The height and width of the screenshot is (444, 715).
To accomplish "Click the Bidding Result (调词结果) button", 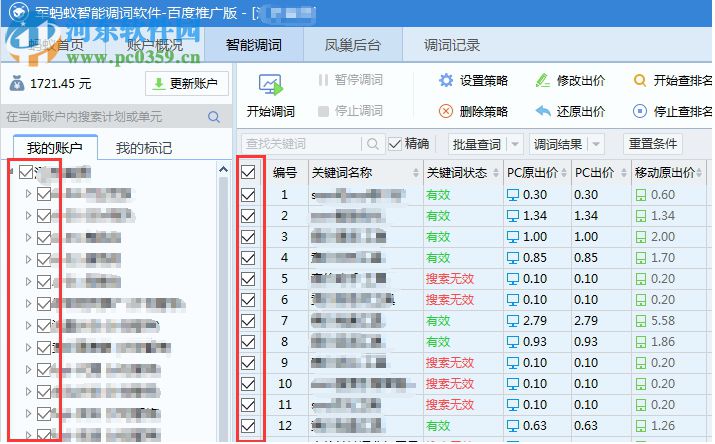I will 558,145.
